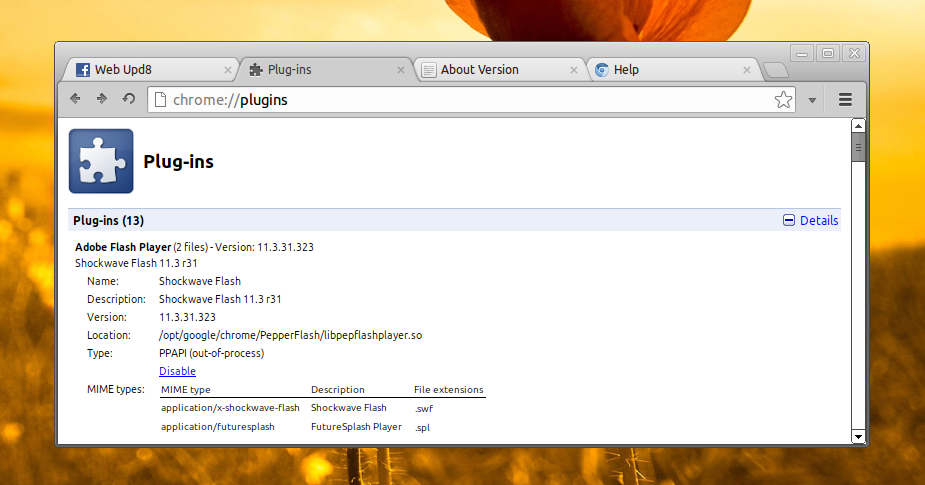Click the FutureSplash Player description cell
This screenshot has height=485, width=925.
356,427
